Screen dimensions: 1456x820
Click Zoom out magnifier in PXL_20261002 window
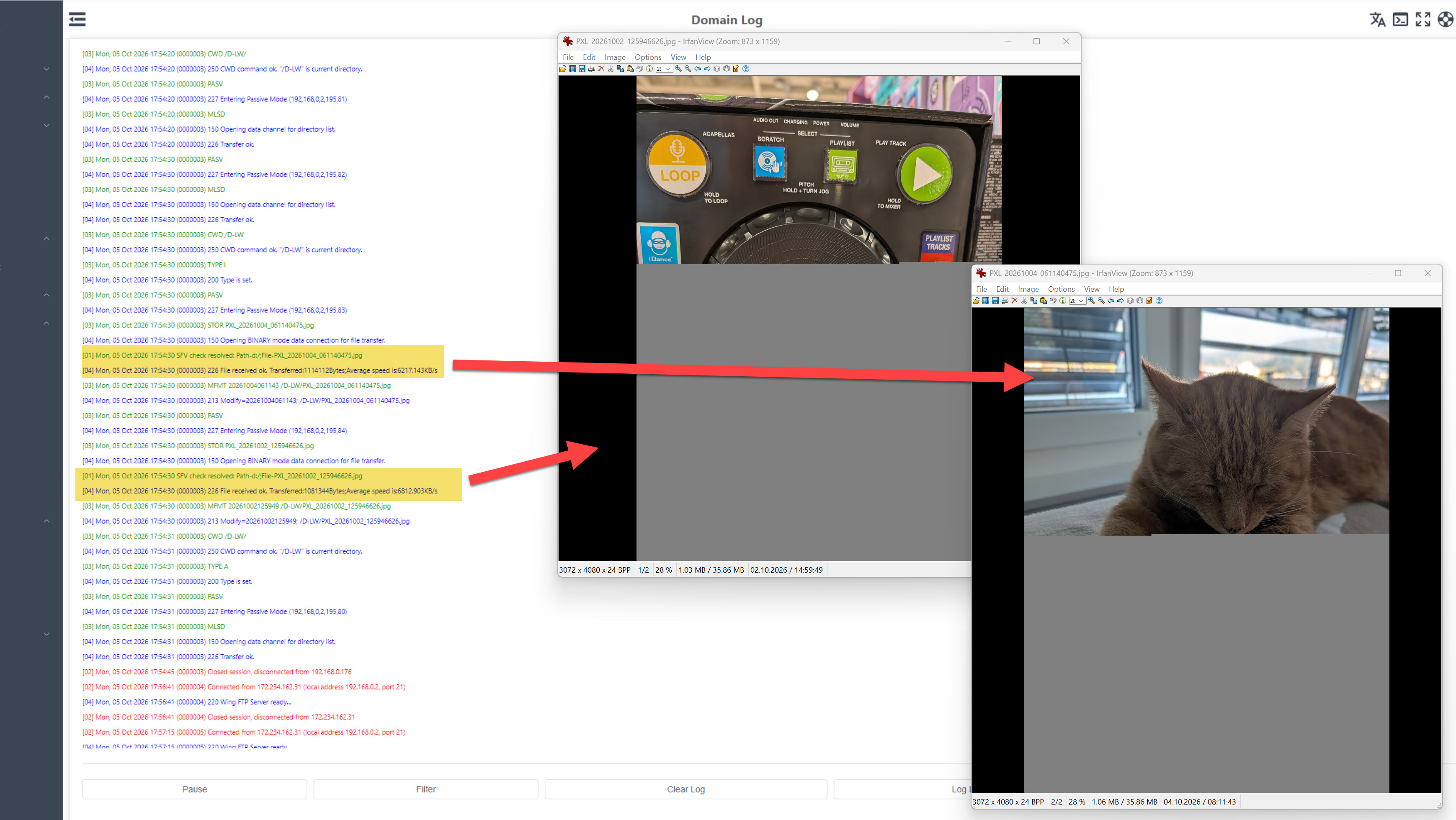pyautogui.click(x=688, y=69)
